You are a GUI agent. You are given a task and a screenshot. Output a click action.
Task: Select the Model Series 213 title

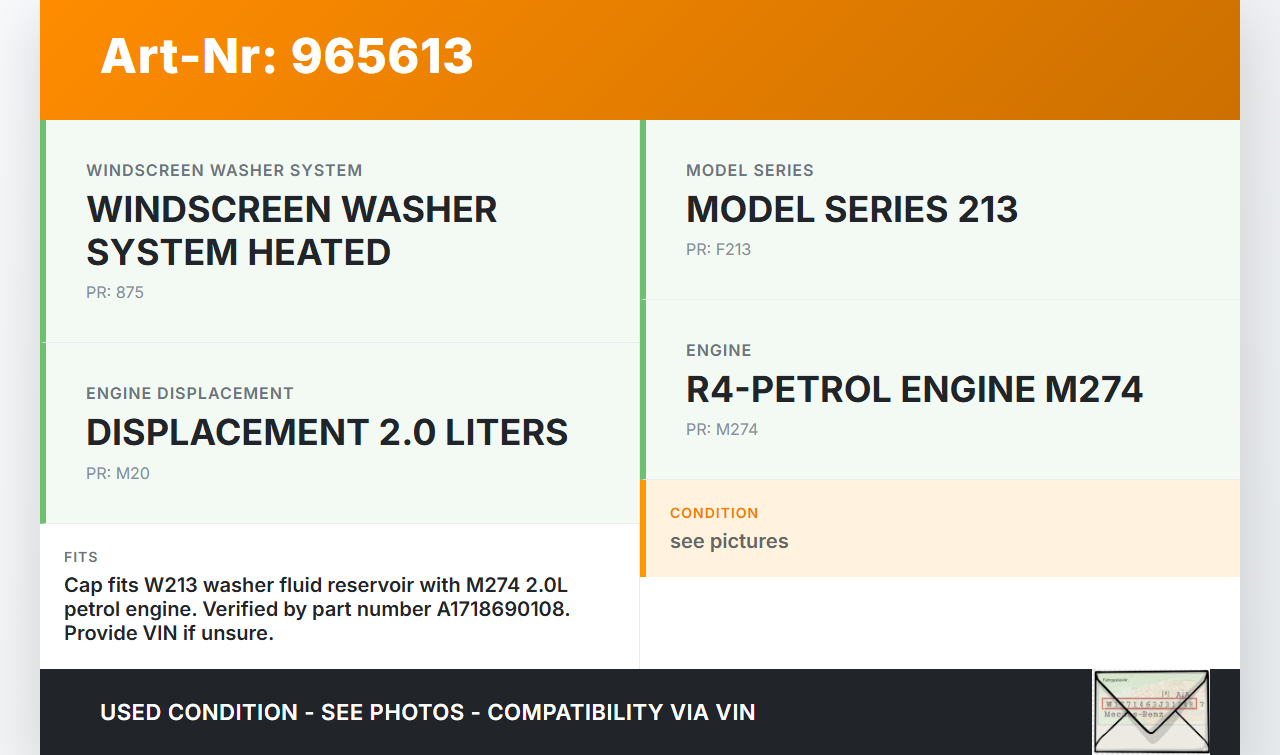pos(851,209)
